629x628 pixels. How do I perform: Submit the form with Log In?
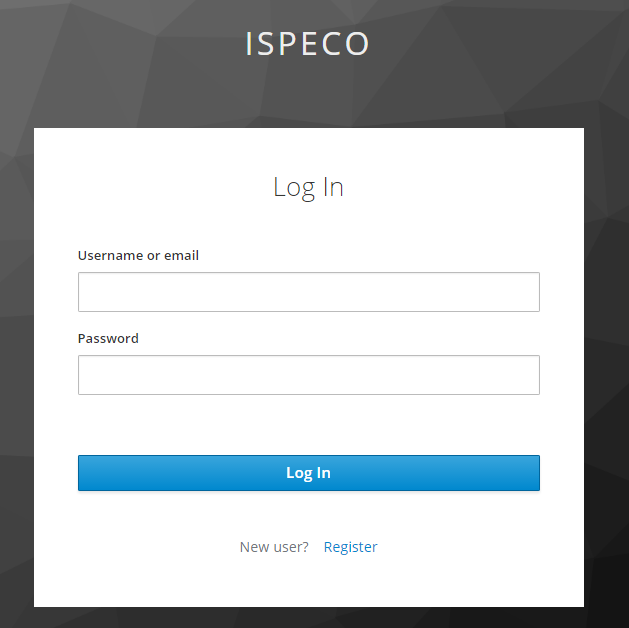pos(308,473)
